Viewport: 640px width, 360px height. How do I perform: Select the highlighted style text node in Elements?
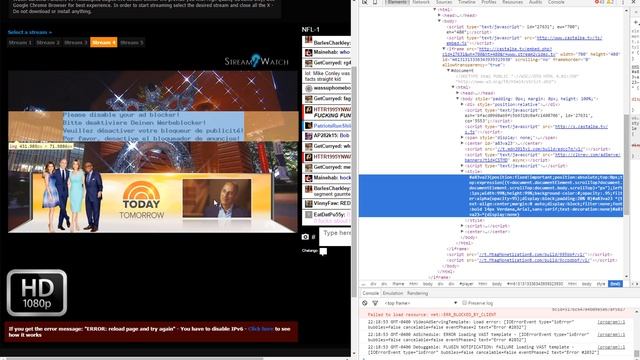491,196
